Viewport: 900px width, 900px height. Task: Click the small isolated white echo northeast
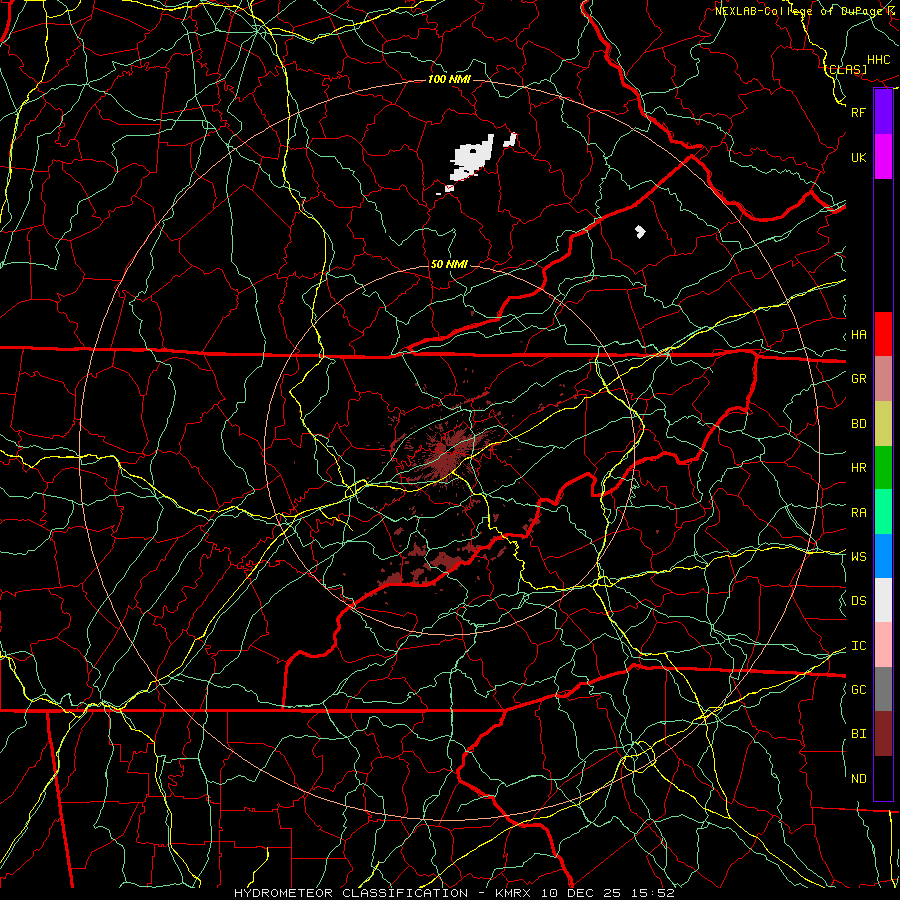coord(640,232)
